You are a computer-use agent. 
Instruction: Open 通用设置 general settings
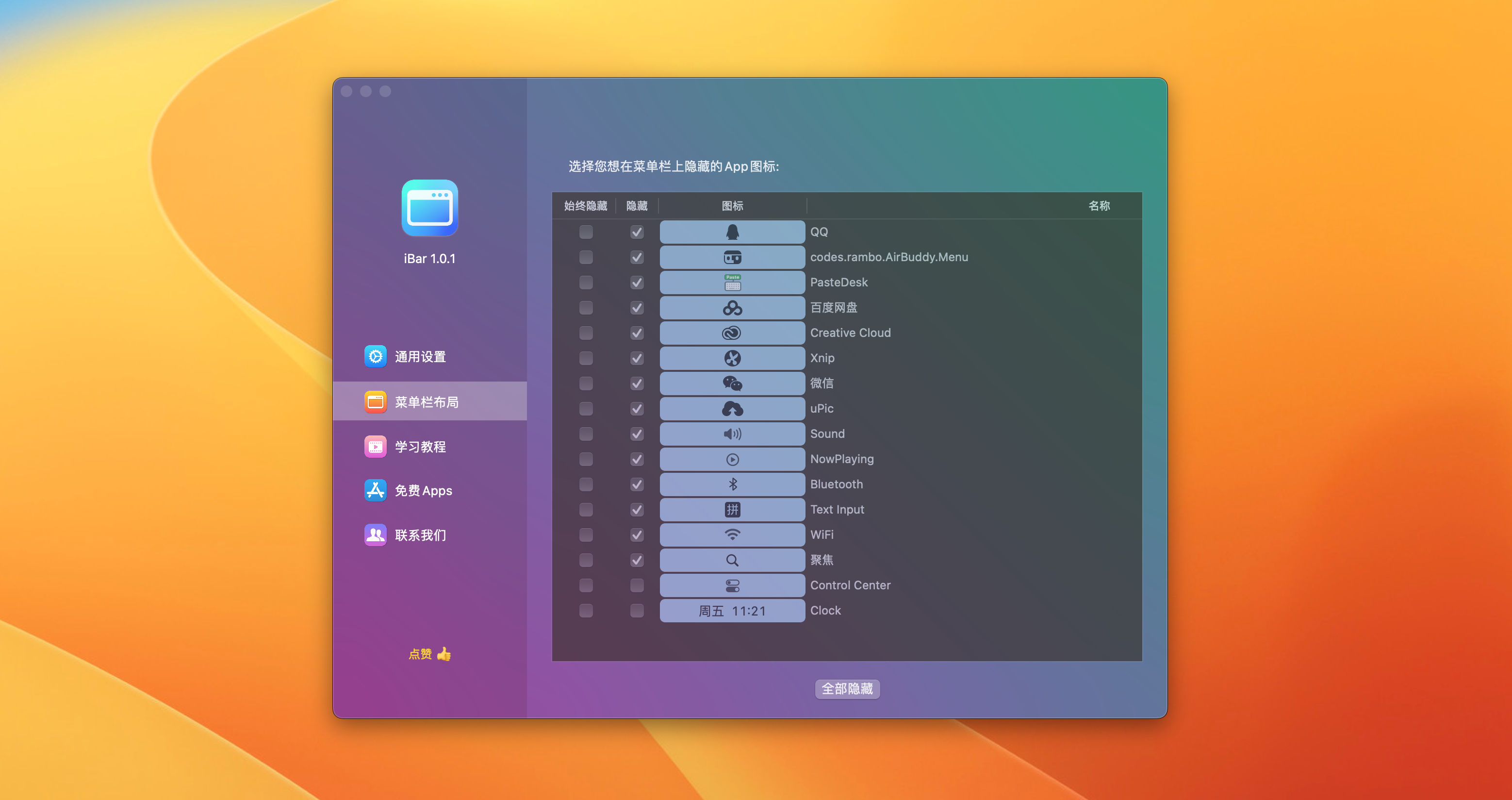click(x=419, y=356)
